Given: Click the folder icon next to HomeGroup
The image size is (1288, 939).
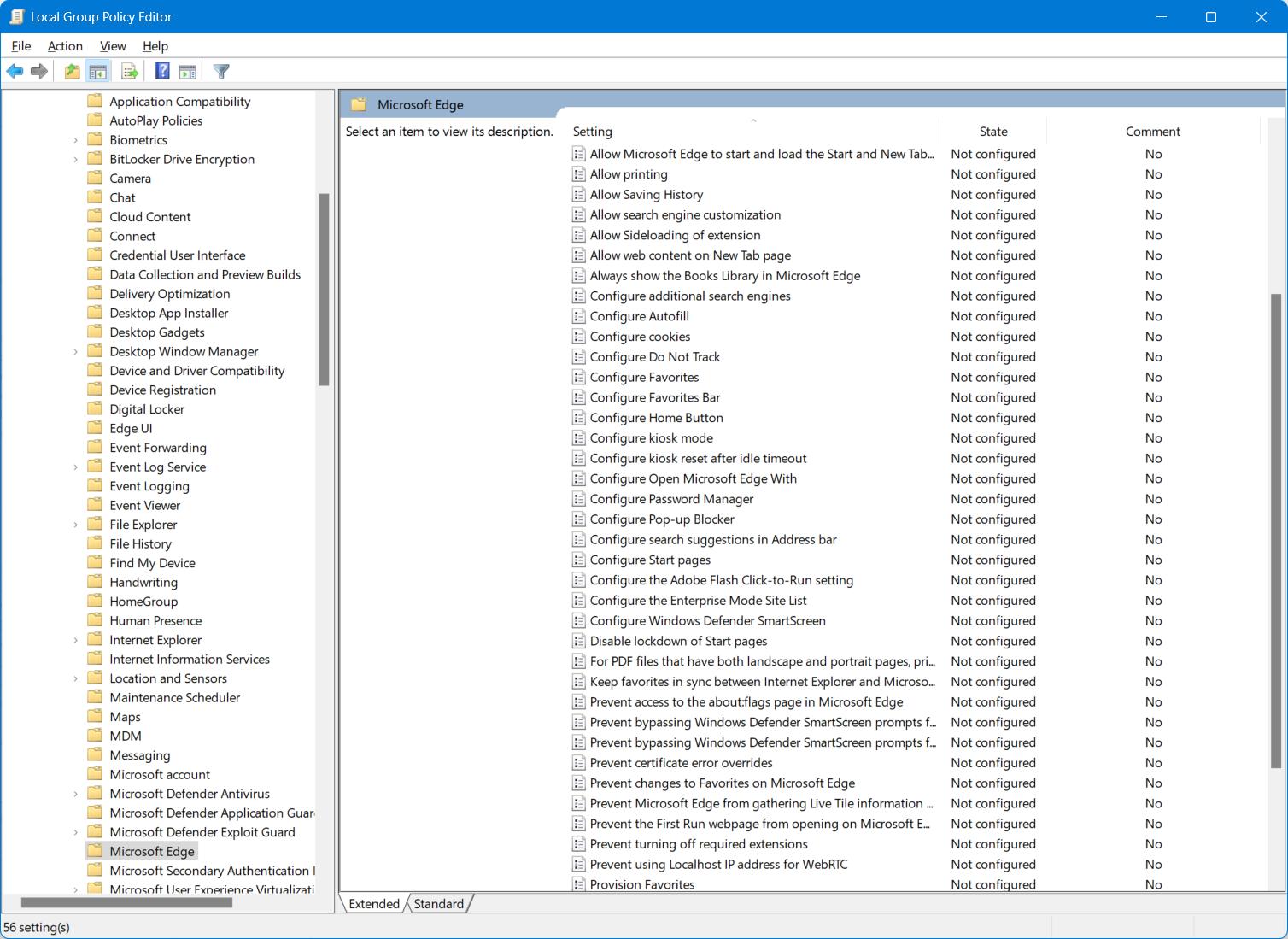Looking at the screenshot, I should 95,602.
